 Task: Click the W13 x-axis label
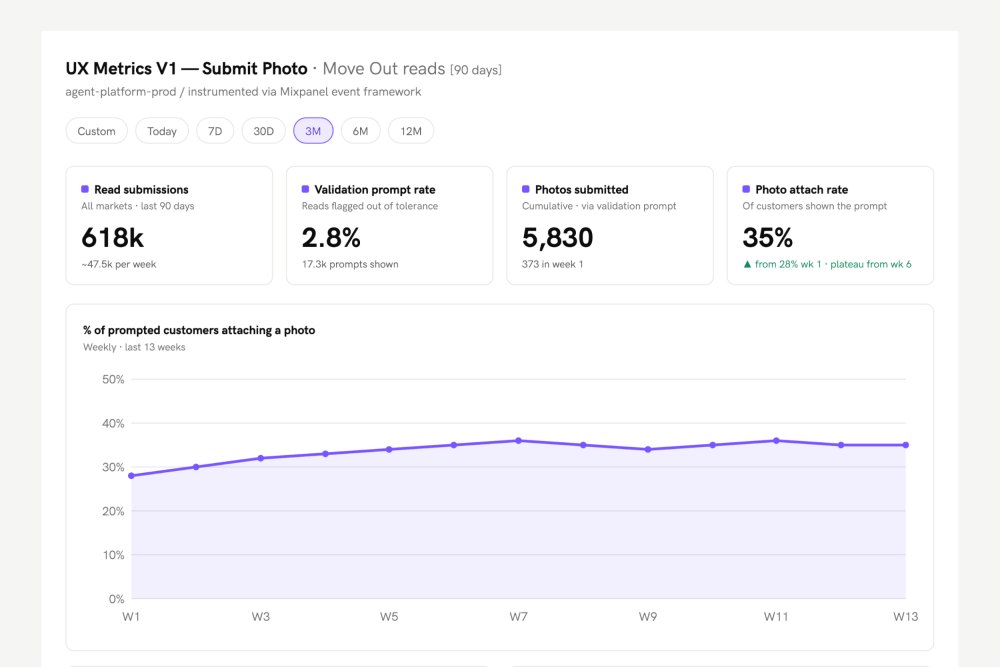pyautogui.click(x=906, y=617)
